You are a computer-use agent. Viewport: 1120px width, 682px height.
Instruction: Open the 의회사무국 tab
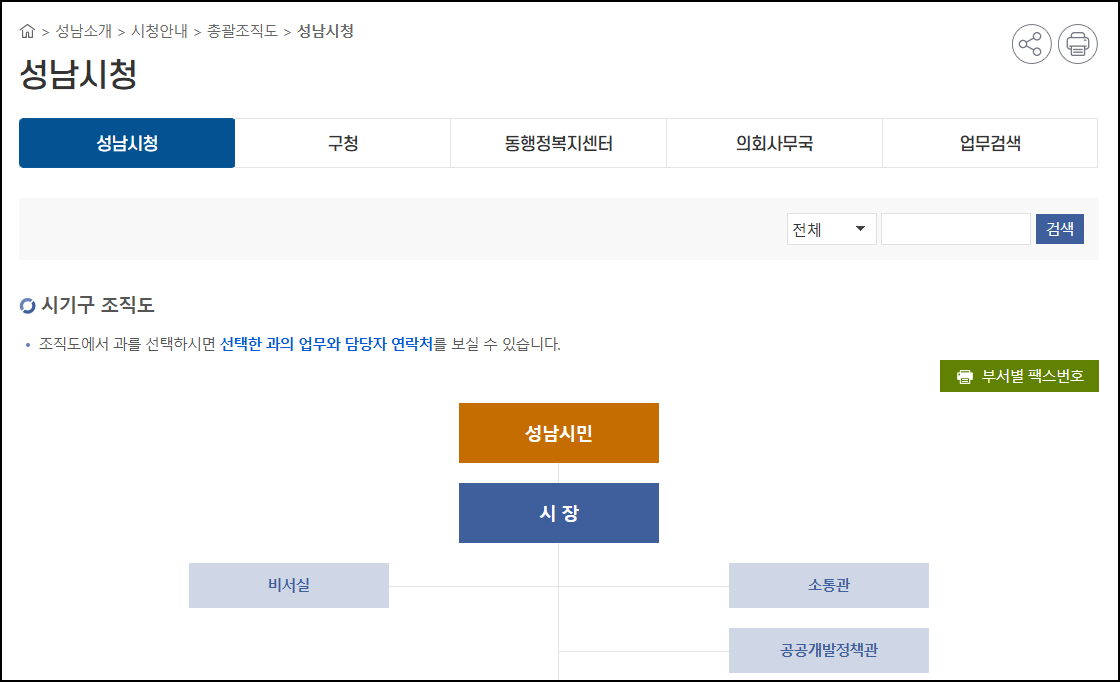tap(774, 143)
